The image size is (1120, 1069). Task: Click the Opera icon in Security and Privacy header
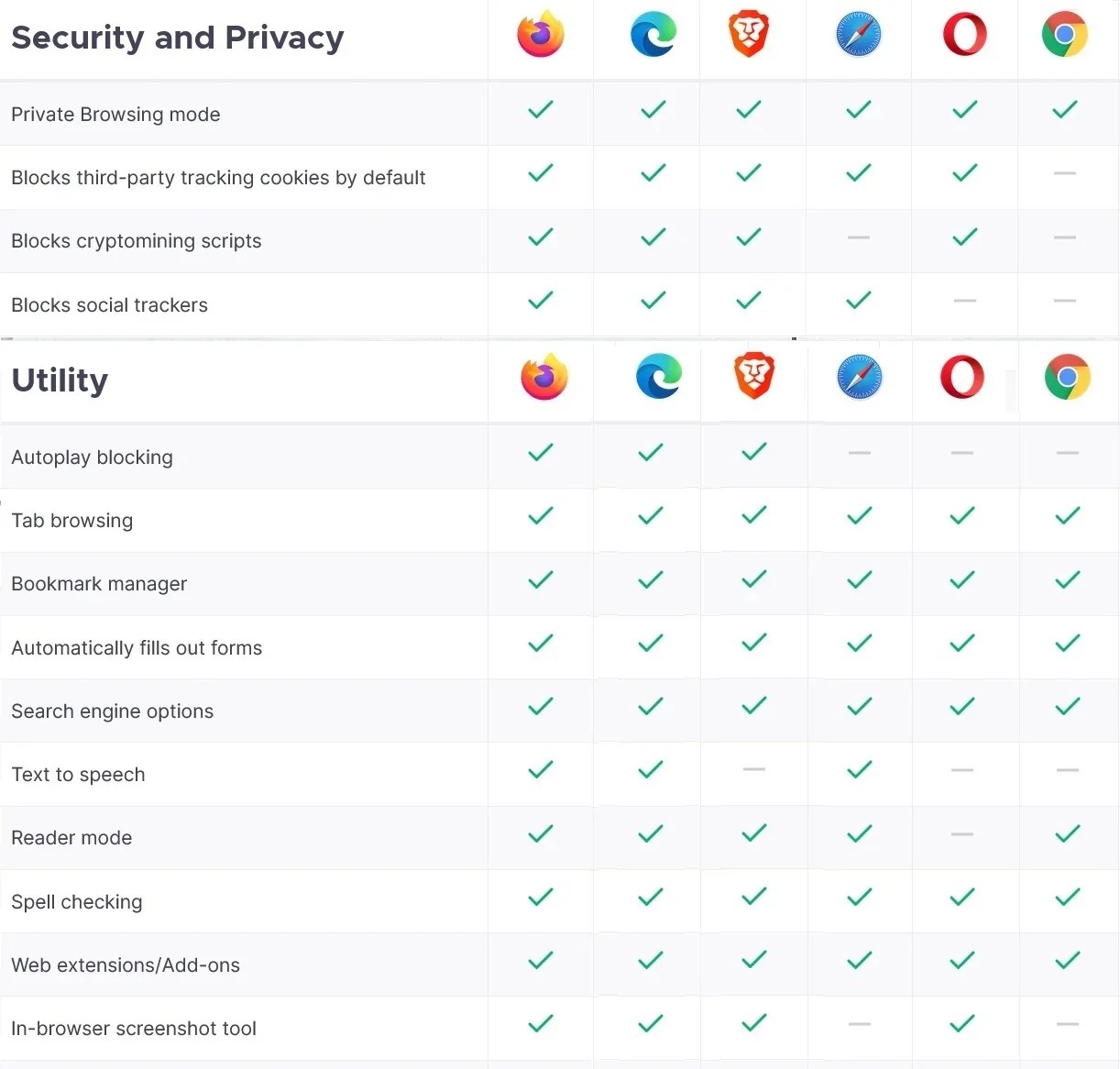click(x=965, y=35)
